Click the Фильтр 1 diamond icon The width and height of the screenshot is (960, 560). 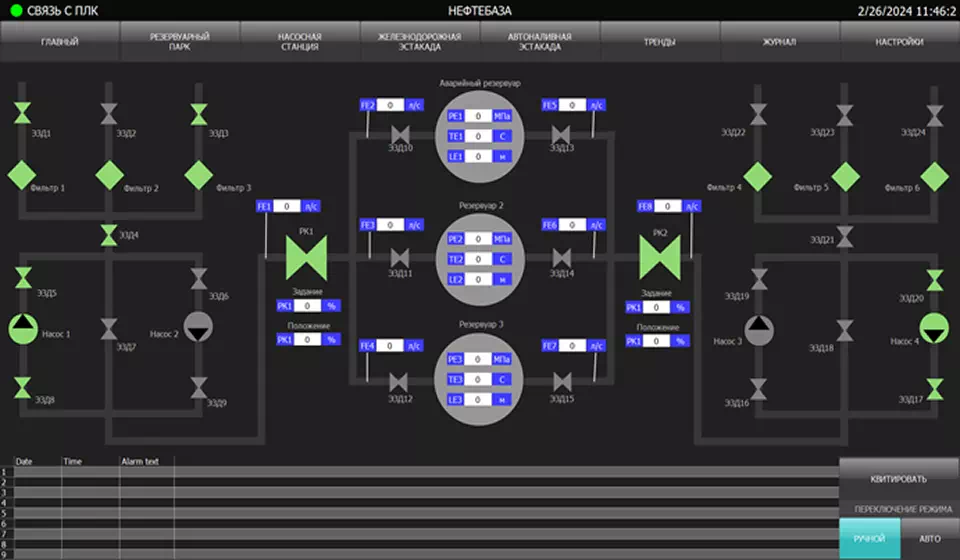point(22,175)
